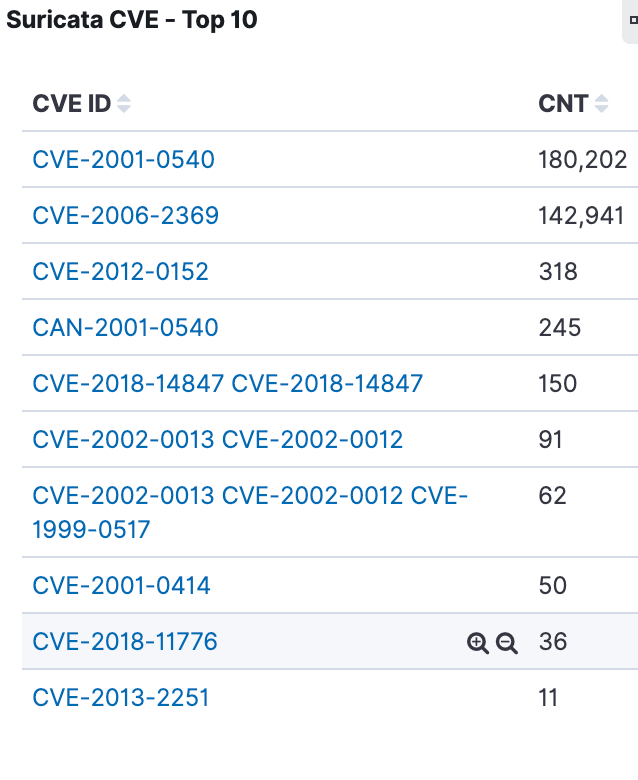Open CVE-2018-11776 link
The width and height of the screenshot is (638, 780).
point(124,641)
